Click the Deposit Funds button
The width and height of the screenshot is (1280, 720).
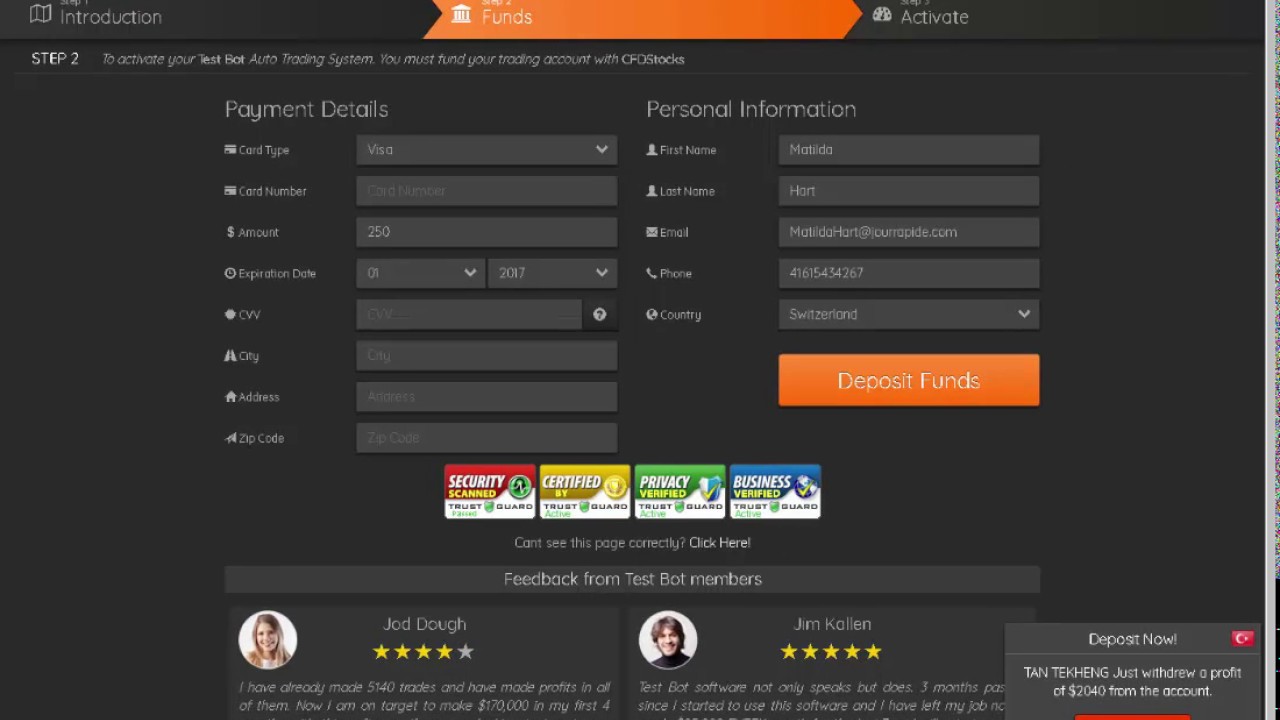tap(909, 380)
